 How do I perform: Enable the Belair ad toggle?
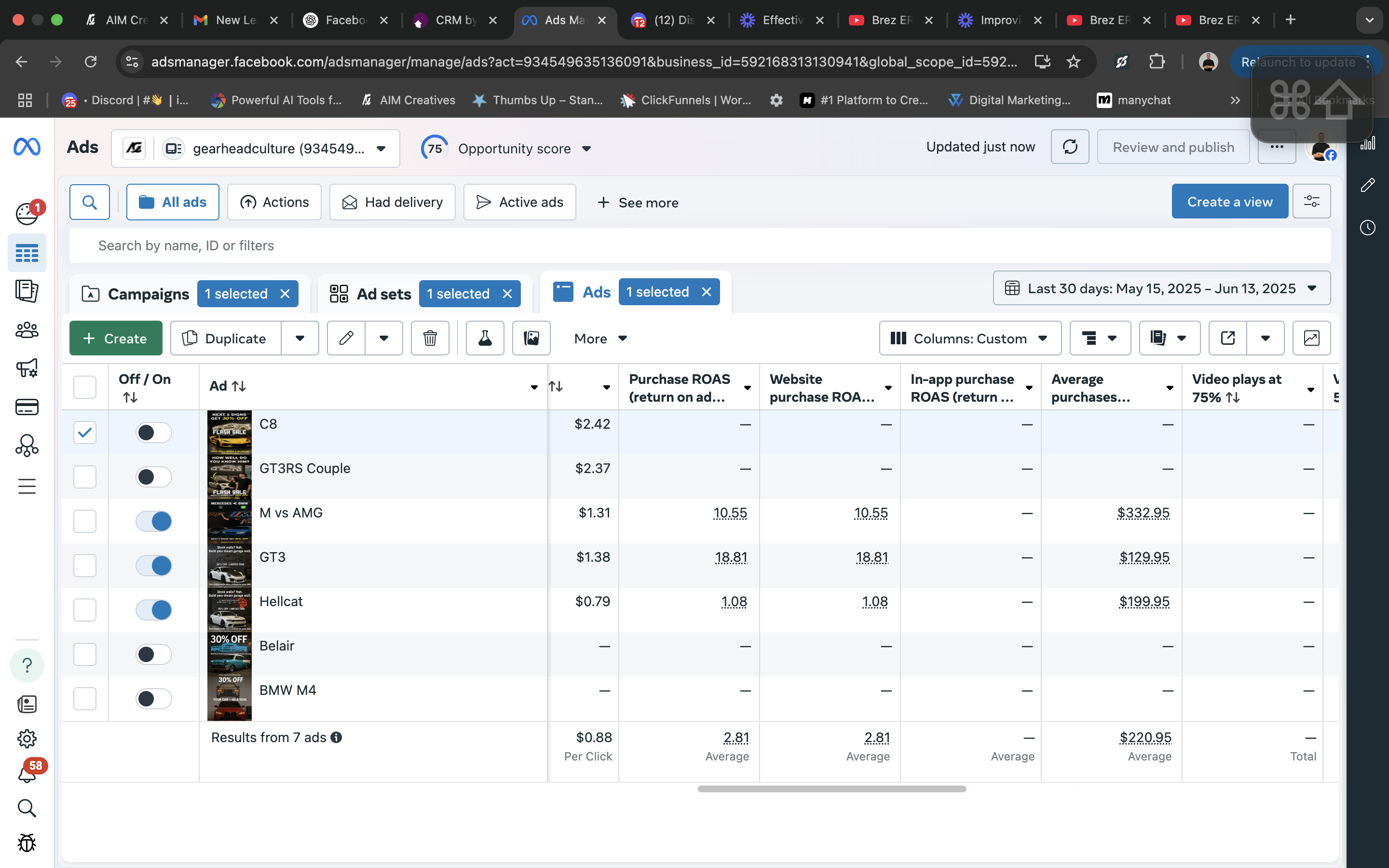click(154, 654)
